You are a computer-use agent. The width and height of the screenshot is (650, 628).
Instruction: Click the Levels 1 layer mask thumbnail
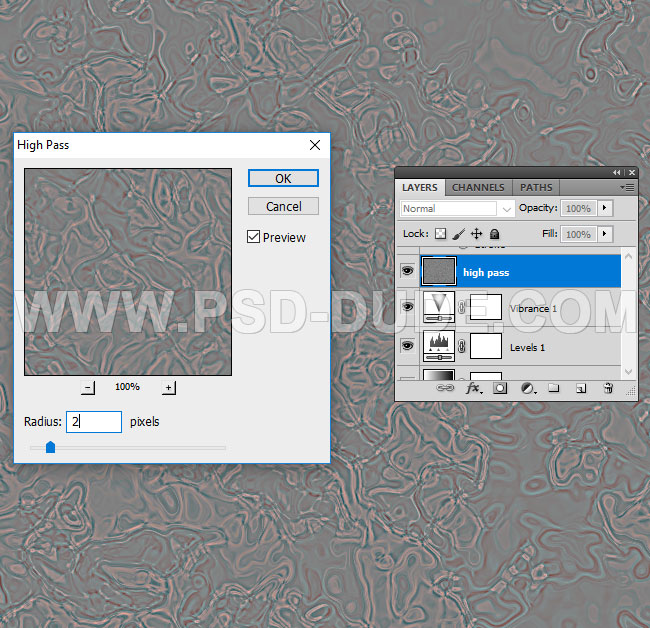tap(486, 346)
